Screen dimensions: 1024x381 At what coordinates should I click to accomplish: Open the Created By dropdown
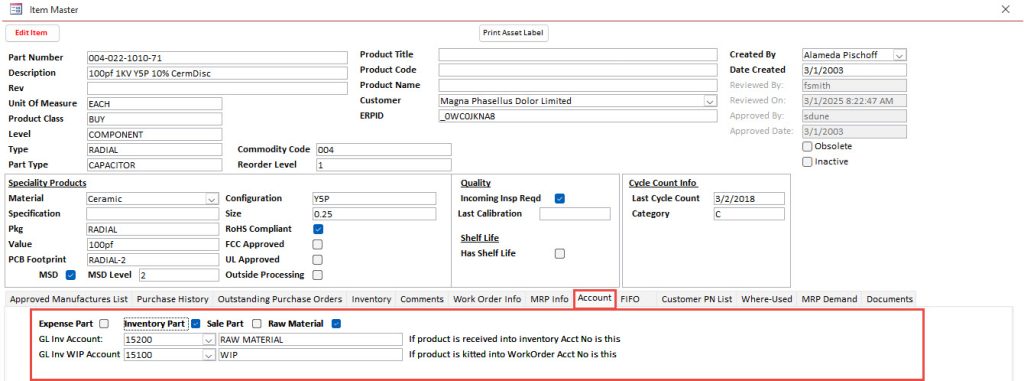pos(899,55)
